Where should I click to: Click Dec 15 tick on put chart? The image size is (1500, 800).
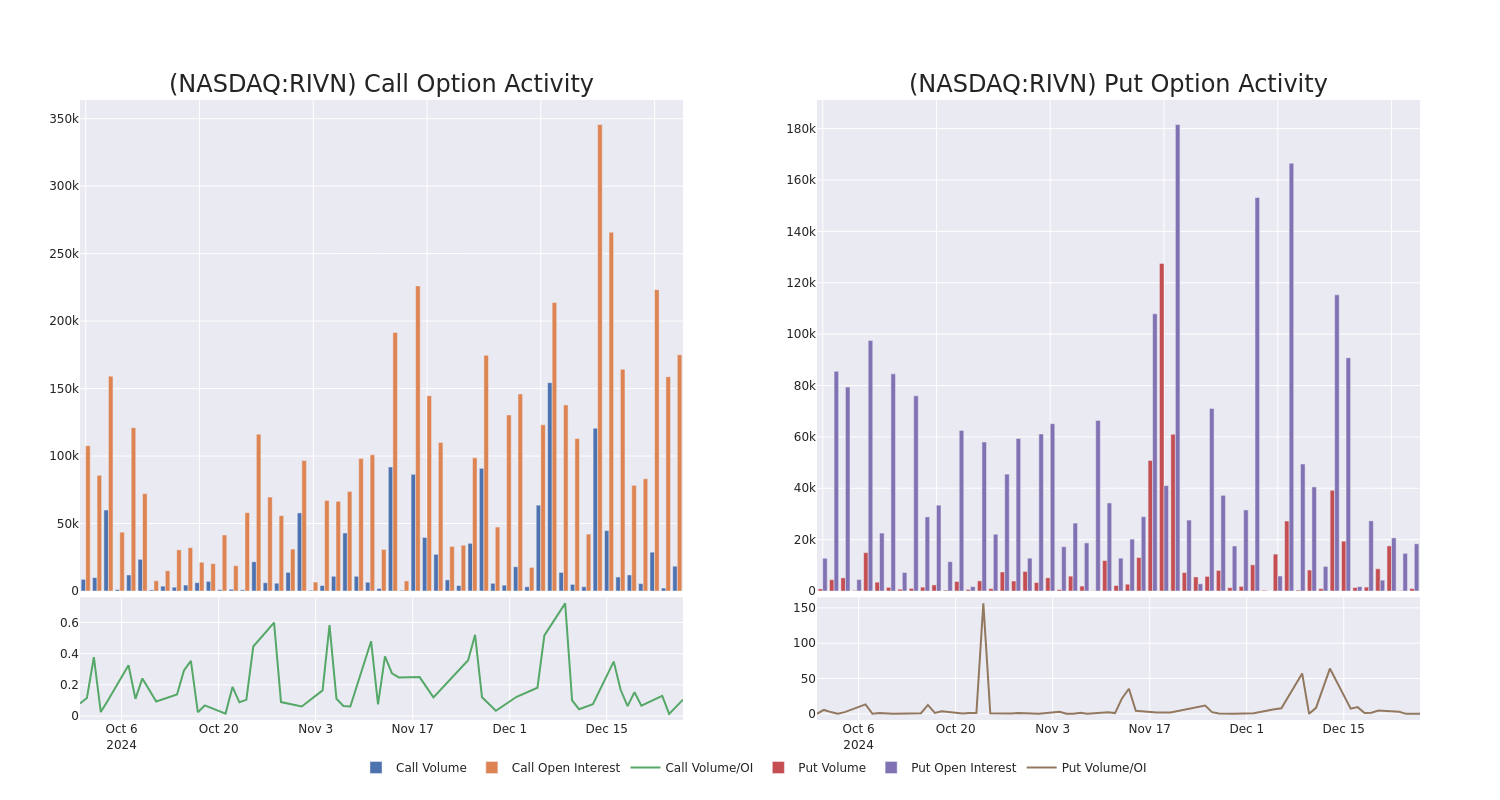[x=1344, y=729]
